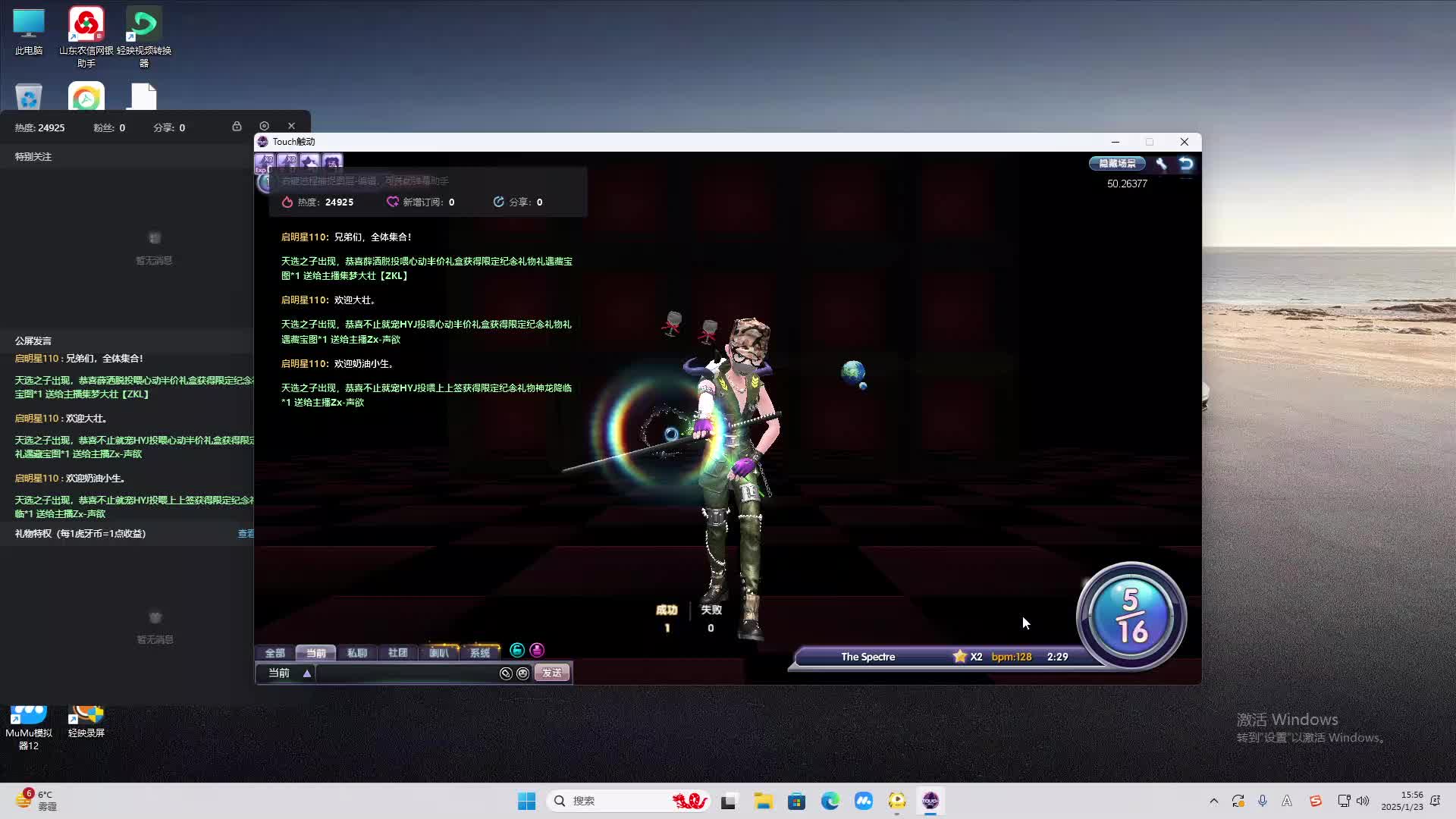Click the settings gear on overlay panel
This screenshot has width=1456, height=819.
(x=264, y=126)
